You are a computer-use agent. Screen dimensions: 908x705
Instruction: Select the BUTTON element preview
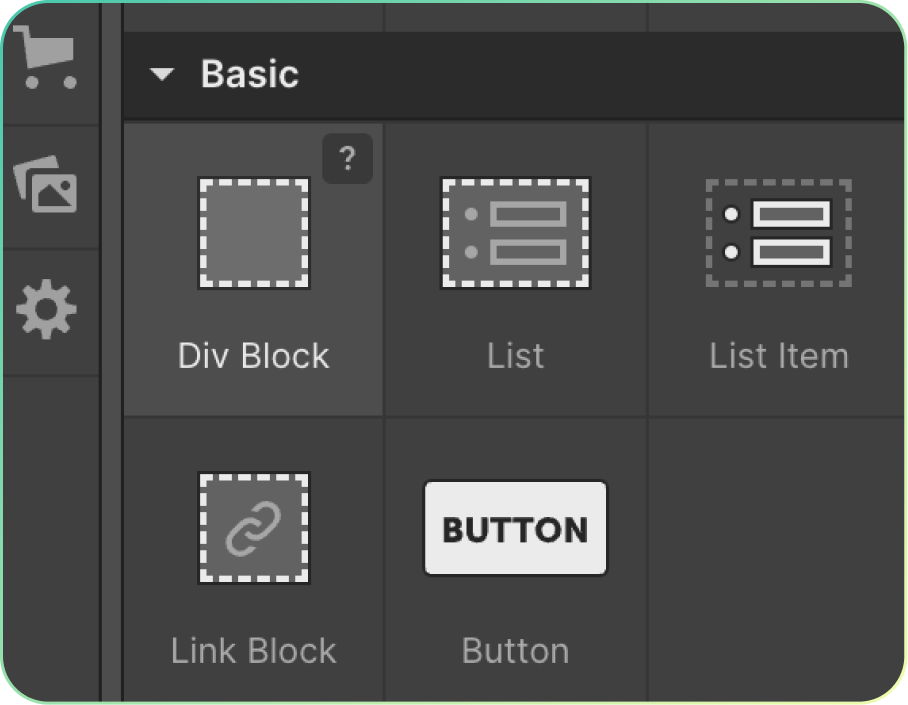515,528
